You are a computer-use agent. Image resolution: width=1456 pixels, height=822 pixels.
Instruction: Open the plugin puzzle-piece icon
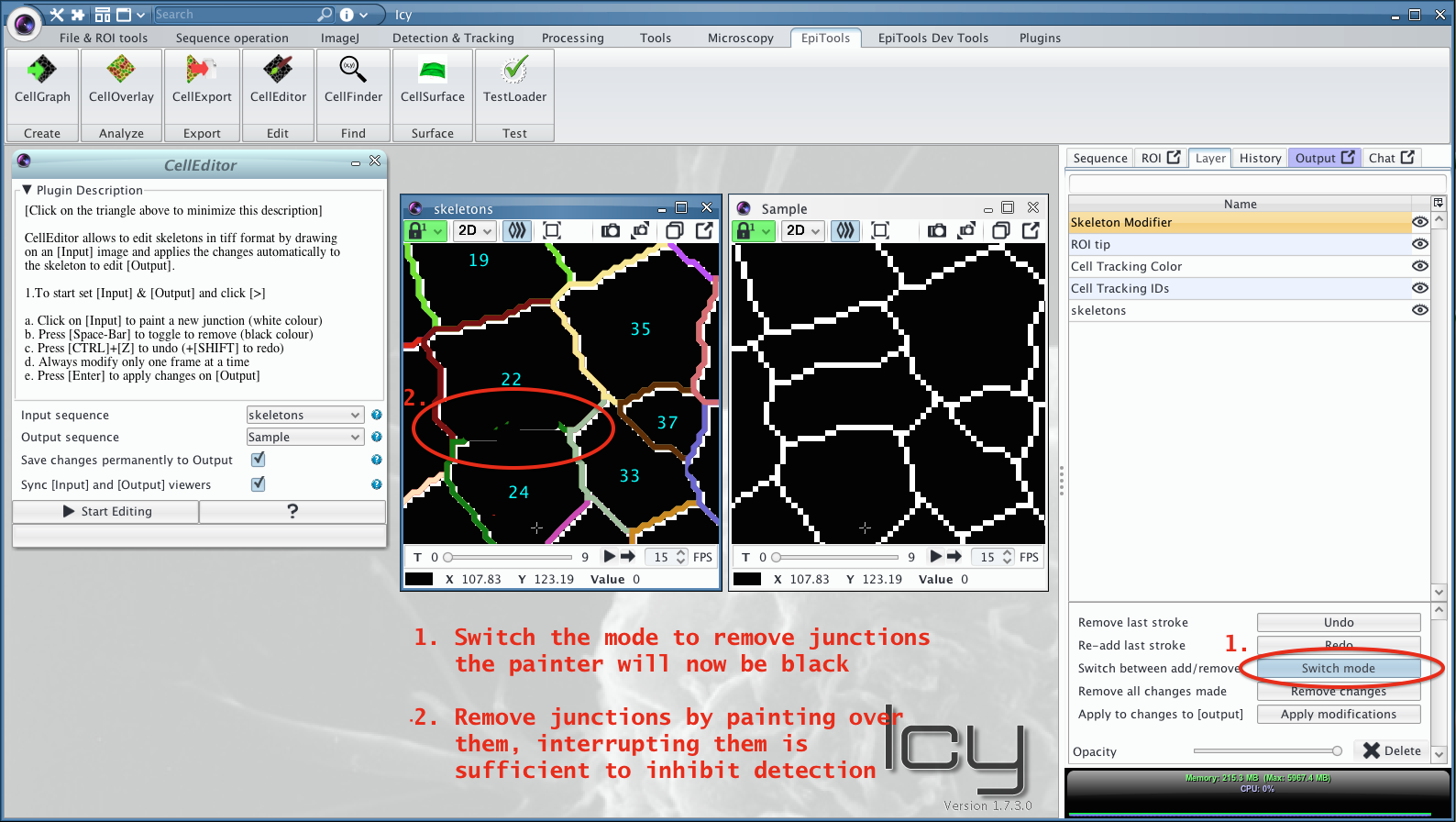(x=78, y=15)
